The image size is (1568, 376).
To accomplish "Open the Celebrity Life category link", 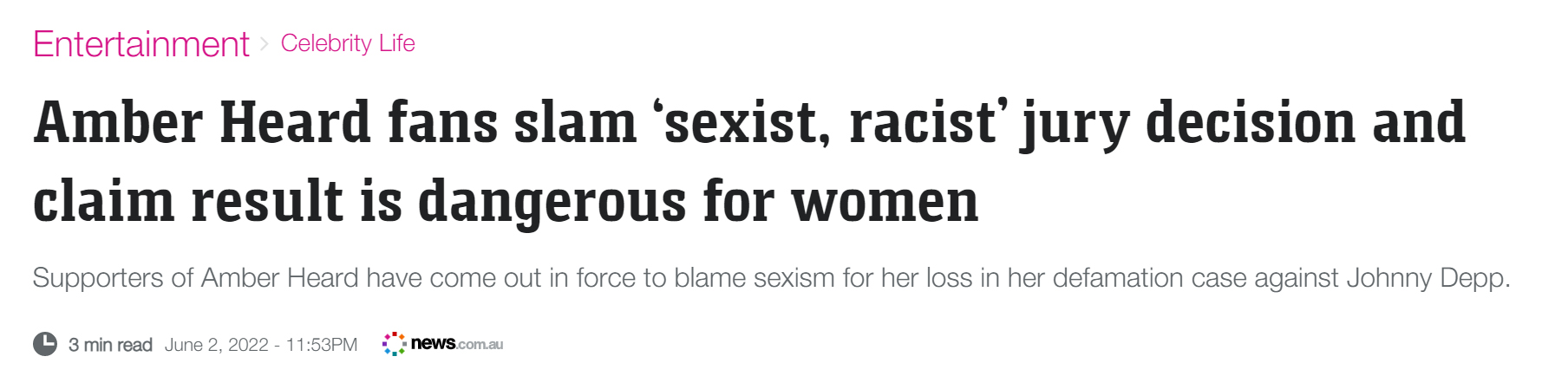I will (348, 43).
